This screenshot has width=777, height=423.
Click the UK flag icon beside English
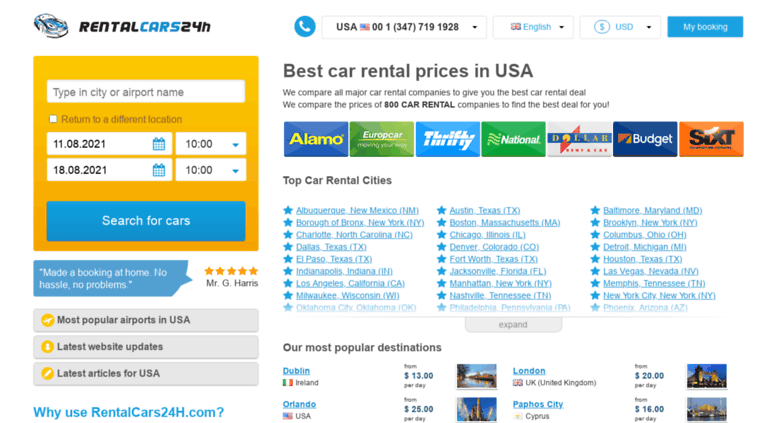516,27
